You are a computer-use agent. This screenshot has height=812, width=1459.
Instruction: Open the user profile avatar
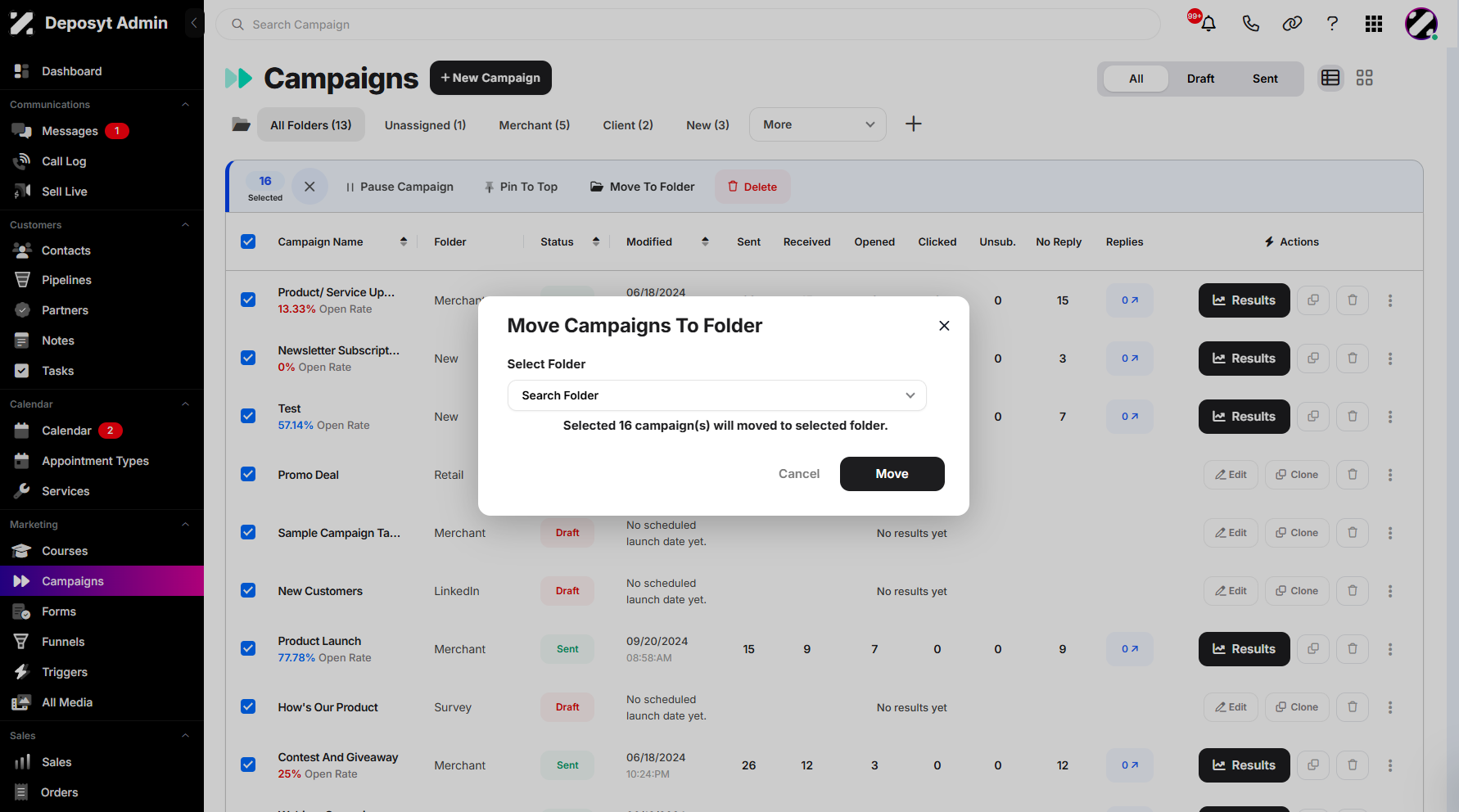(1421, 24)
